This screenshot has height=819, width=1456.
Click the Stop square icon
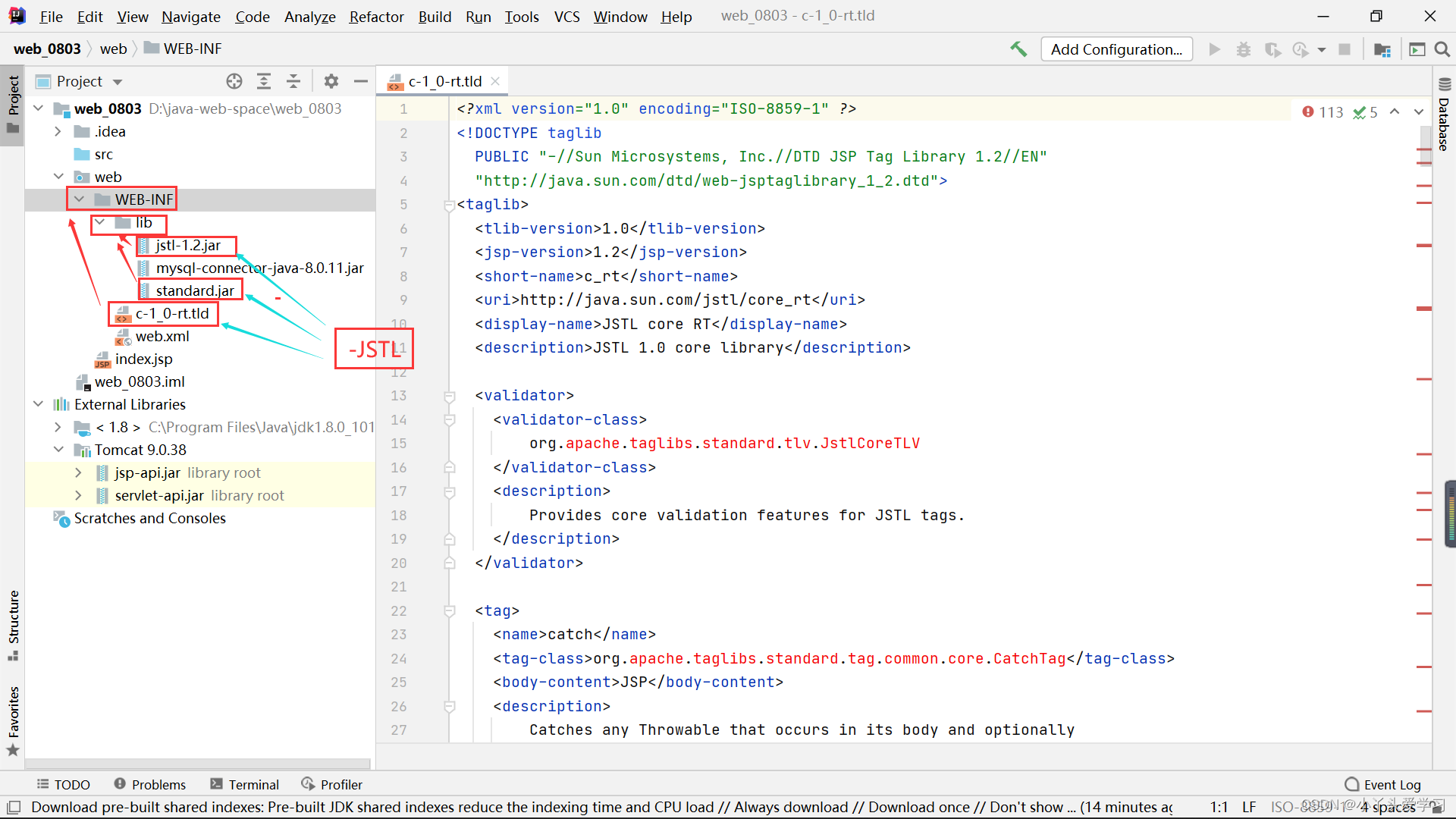[x=1345, y=49]
